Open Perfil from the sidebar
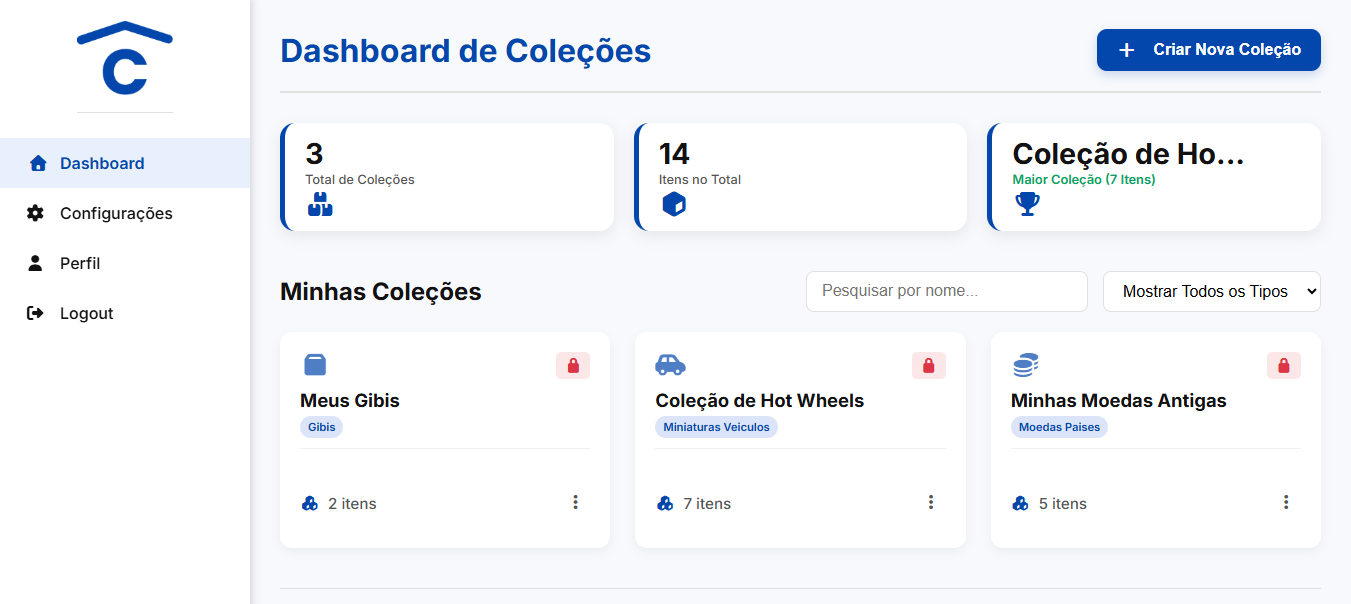Screen dimensions: 1351x604 coord(80,263)
